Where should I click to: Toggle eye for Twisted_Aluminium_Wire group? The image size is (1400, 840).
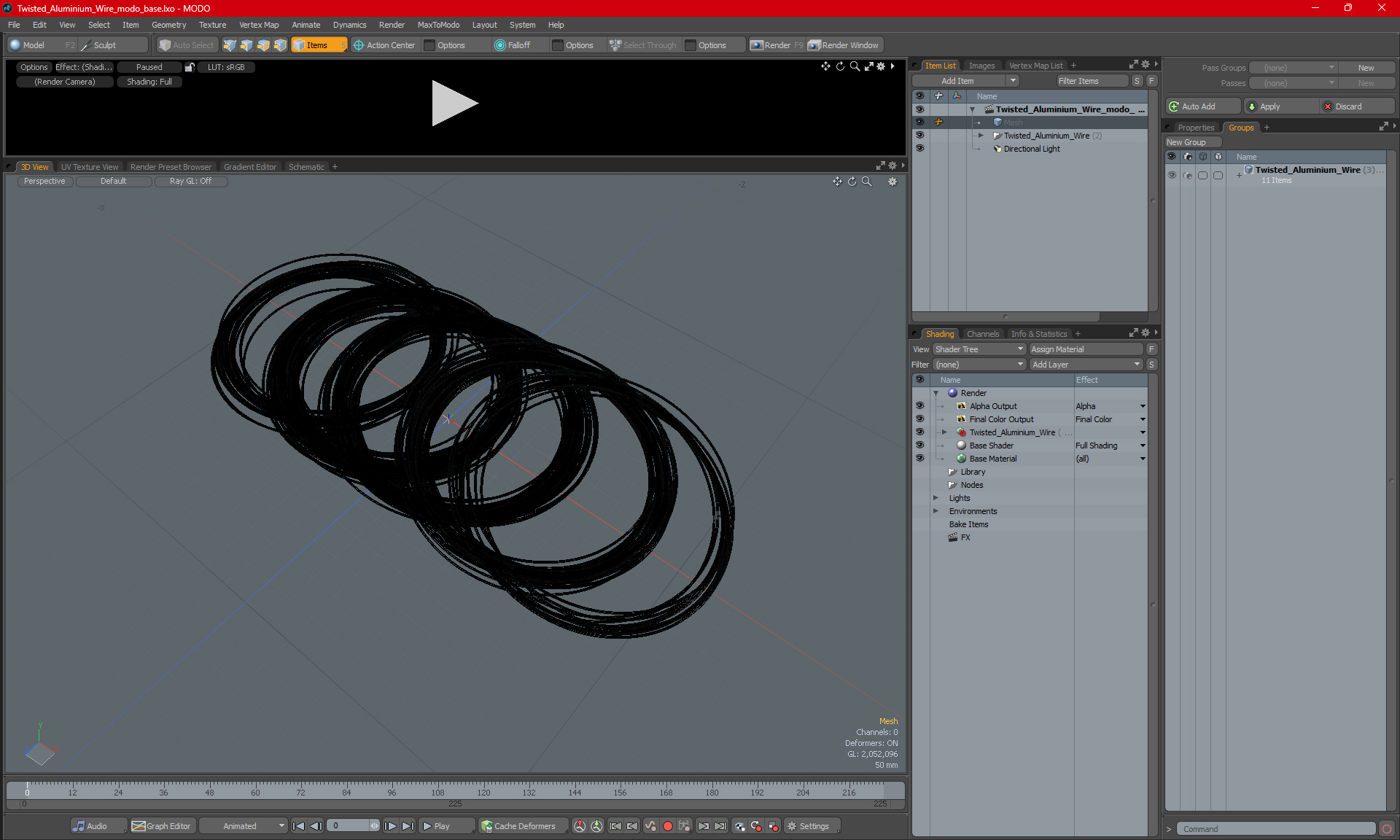coord(1172,175)
